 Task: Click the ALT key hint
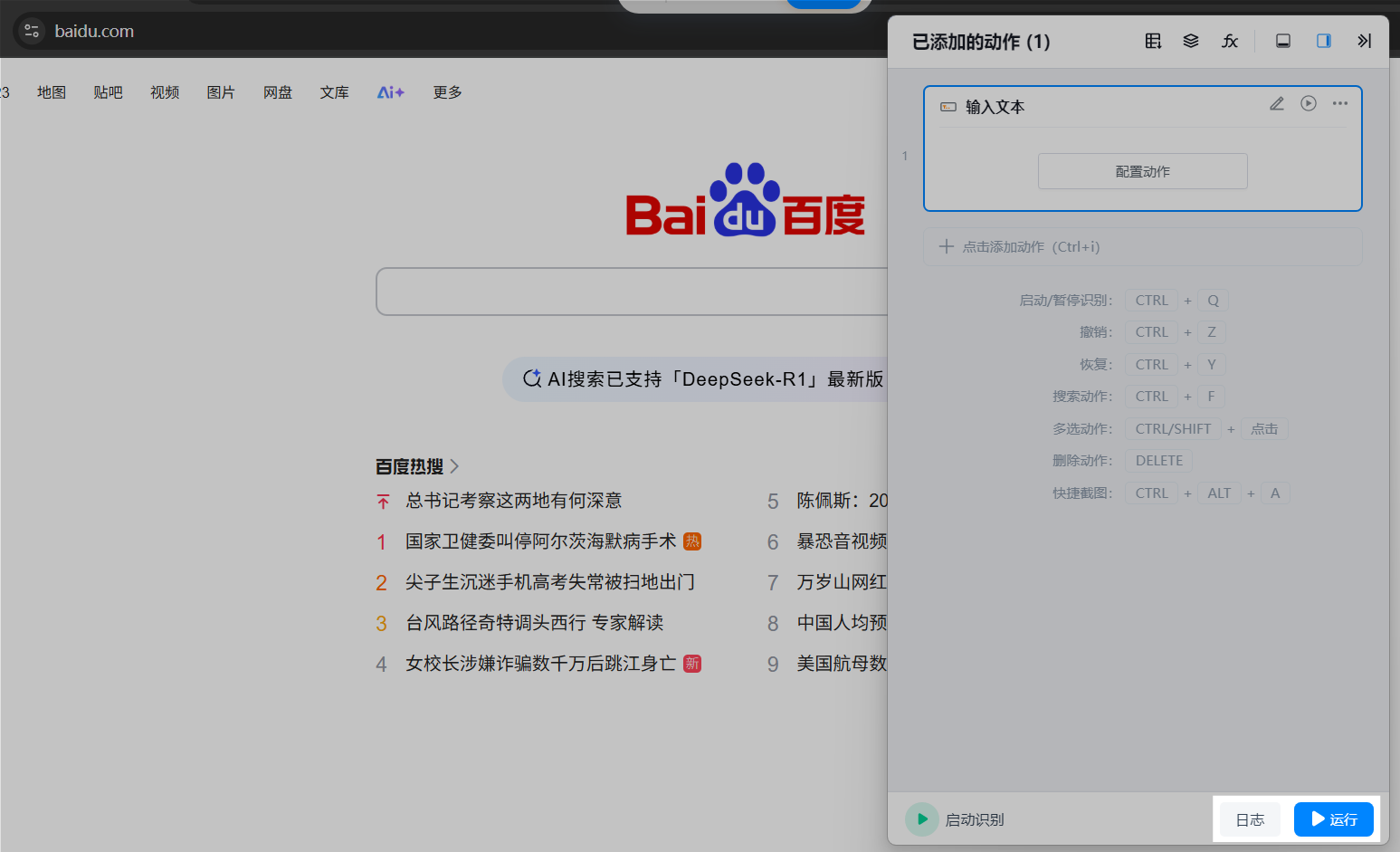click(1219, 493)
